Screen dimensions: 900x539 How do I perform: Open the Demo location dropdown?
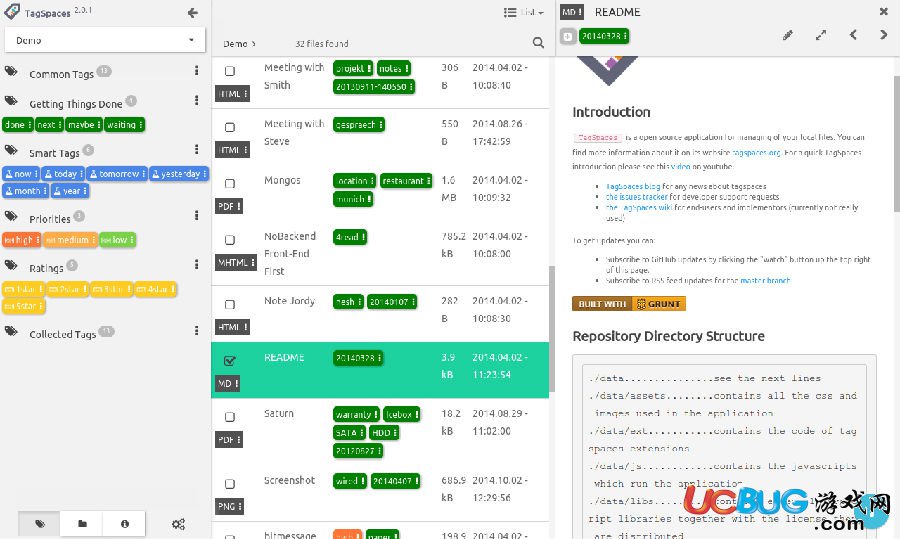tap(104, 40)
